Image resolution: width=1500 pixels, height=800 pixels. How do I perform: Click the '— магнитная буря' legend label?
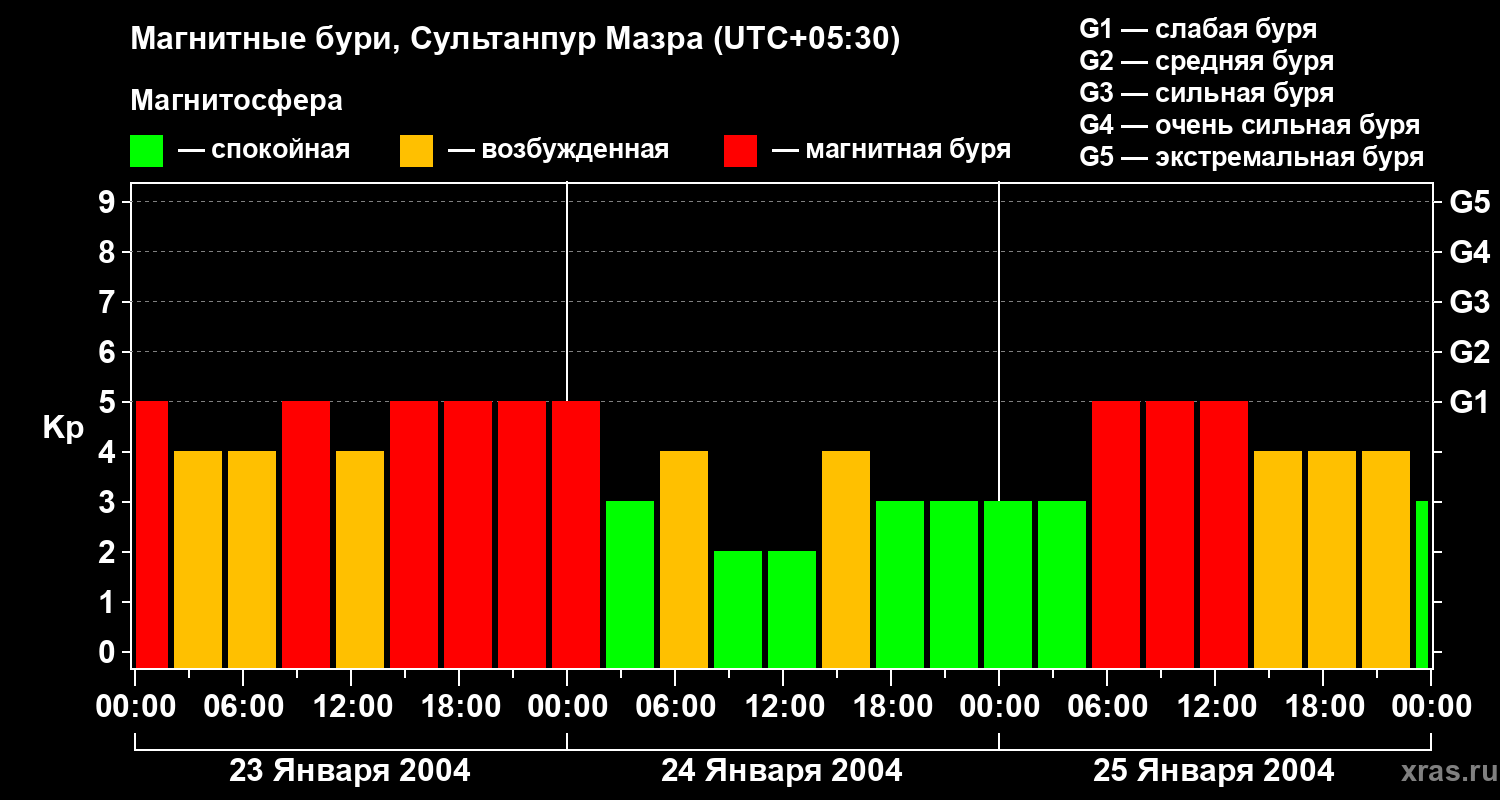891,150
